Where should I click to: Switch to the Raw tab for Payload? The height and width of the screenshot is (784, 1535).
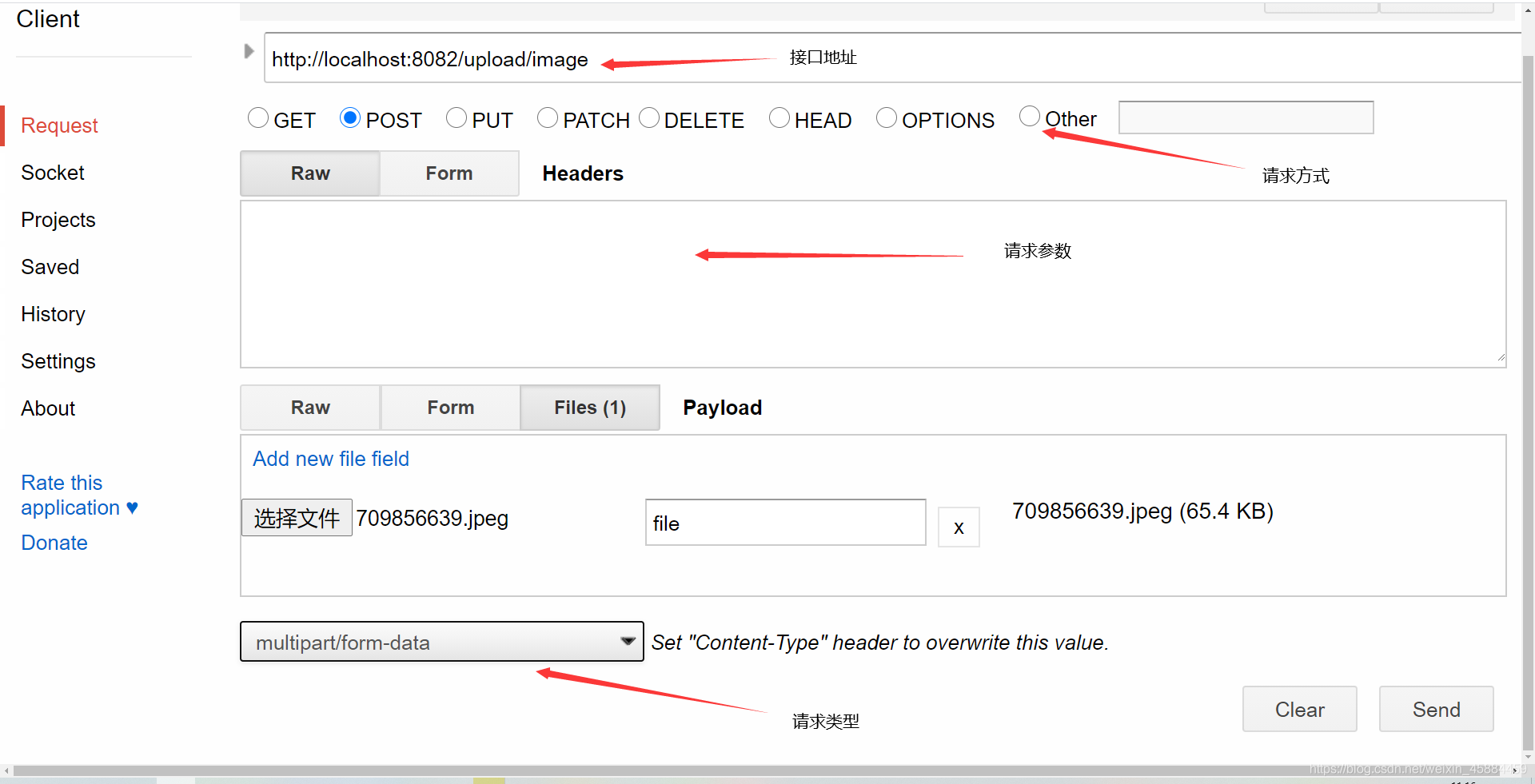pos(309,408)
